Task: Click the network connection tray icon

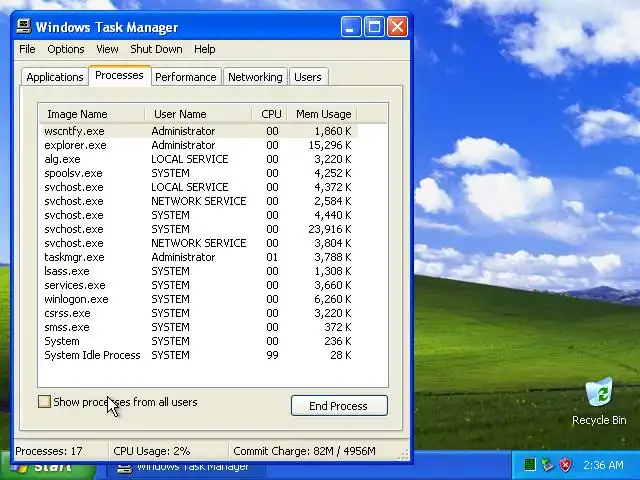Action: click(547, 465)
